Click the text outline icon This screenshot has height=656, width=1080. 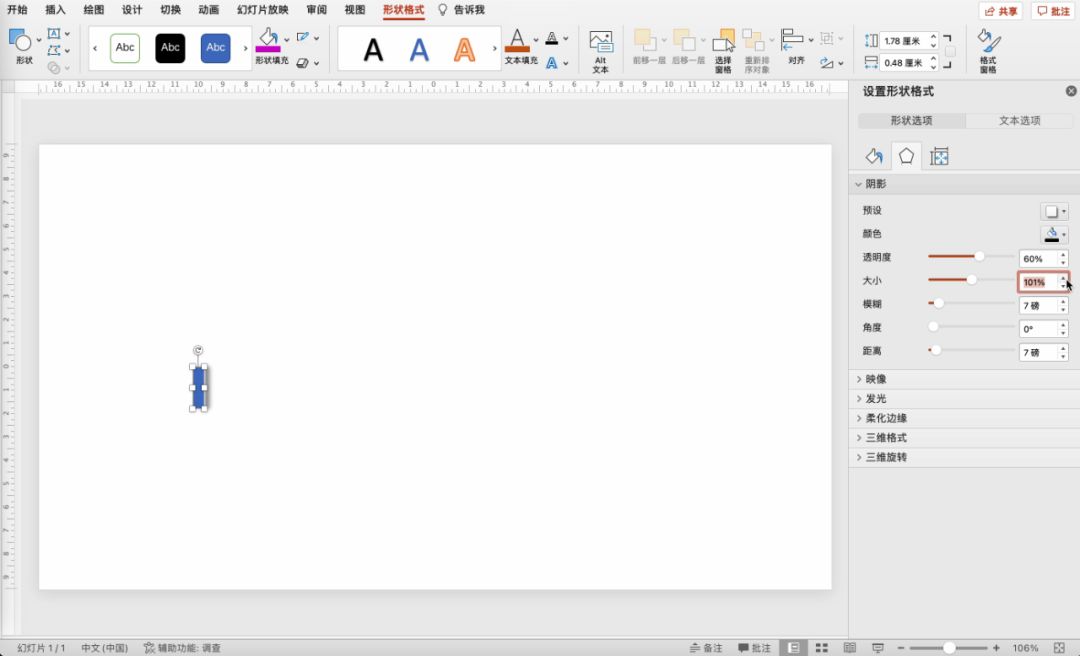click(x=552, y=38)
